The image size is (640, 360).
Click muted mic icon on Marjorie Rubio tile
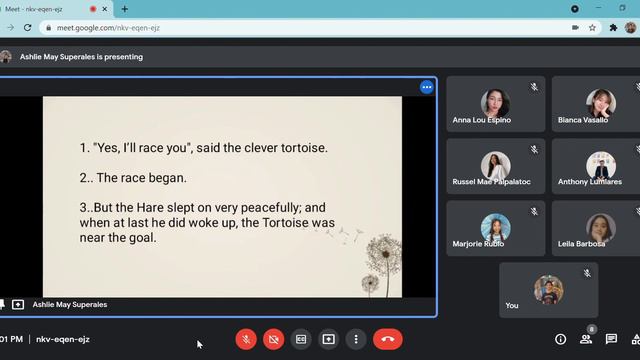tap(534, 211)
